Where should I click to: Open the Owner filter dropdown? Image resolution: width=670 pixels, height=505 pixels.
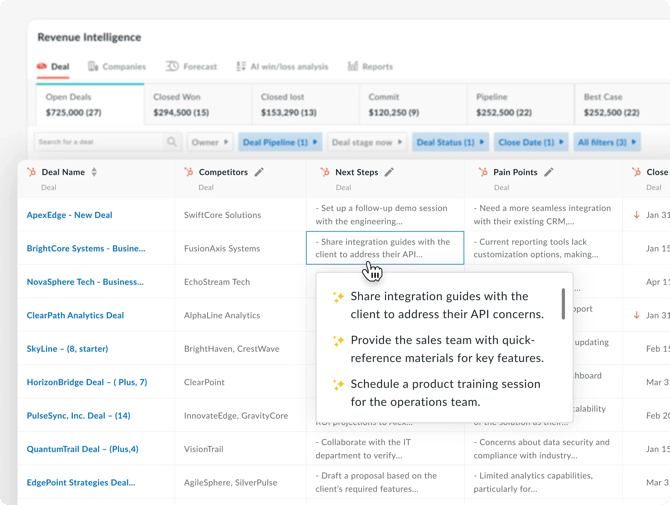210,142
